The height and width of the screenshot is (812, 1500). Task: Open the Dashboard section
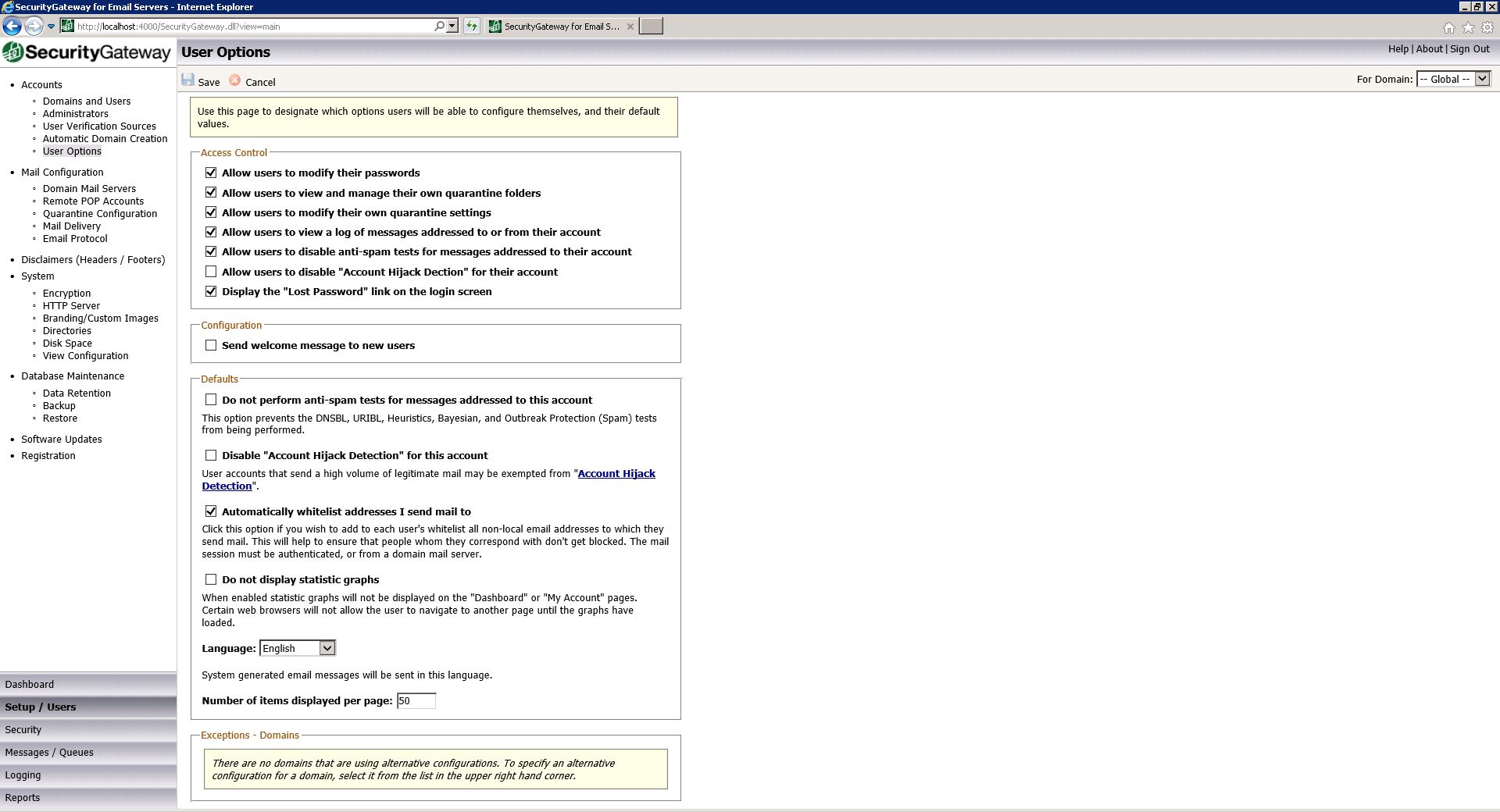click(x=30, y=685)
